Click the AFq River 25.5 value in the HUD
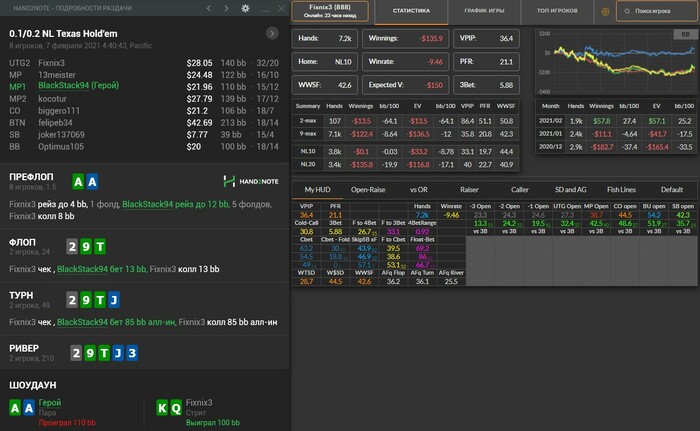 451,282
